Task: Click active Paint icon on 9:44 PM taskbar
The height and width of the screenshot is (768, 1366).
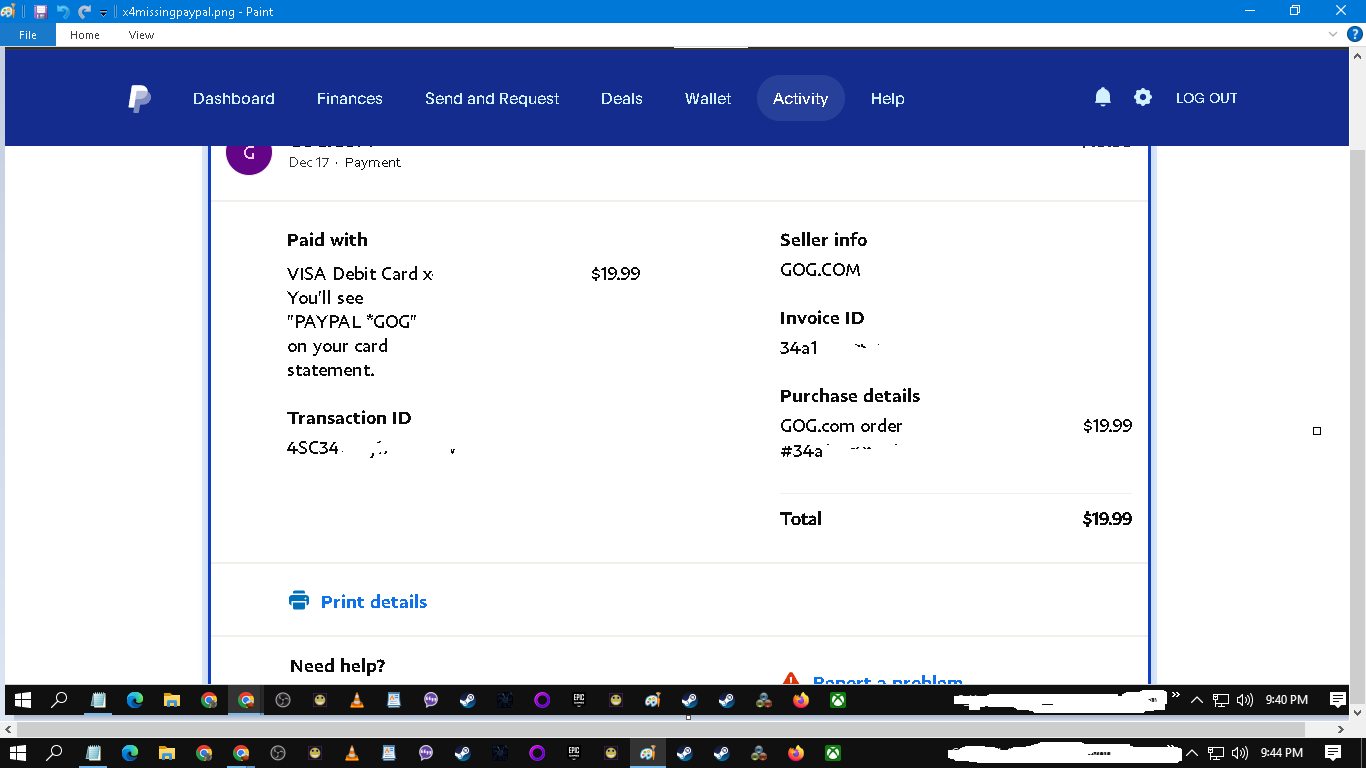Action: 648,753
